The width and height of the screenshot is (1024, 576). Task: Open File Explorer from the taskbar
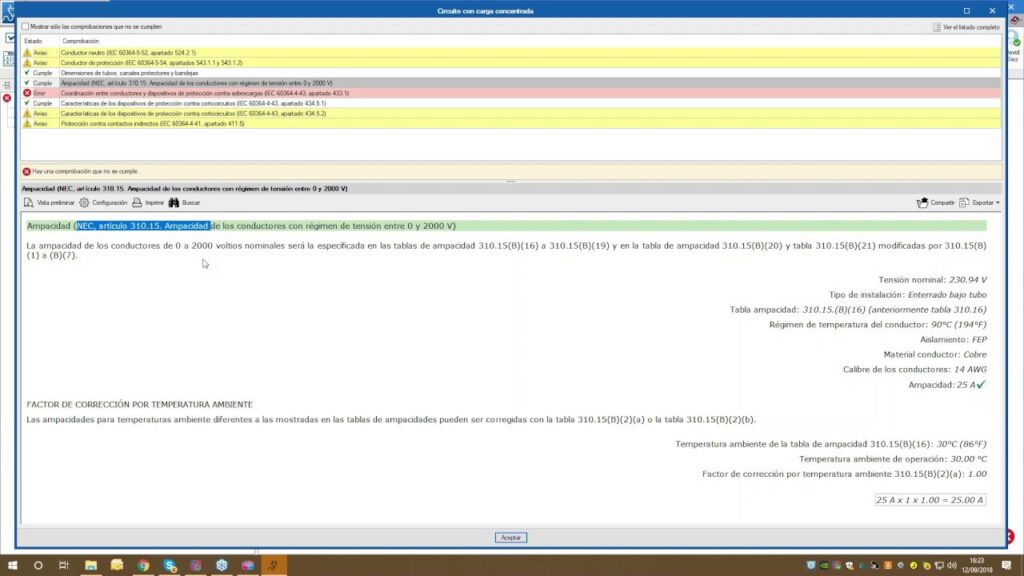tap(91, 565)
